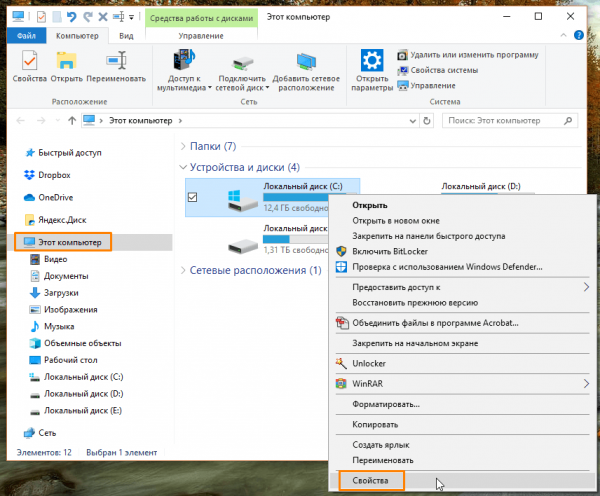Image resolution: width=600 pixels, height=496 pixels.
Task: Expand Предоставить доступ к submenu
Action: click(x=462, y=287)
